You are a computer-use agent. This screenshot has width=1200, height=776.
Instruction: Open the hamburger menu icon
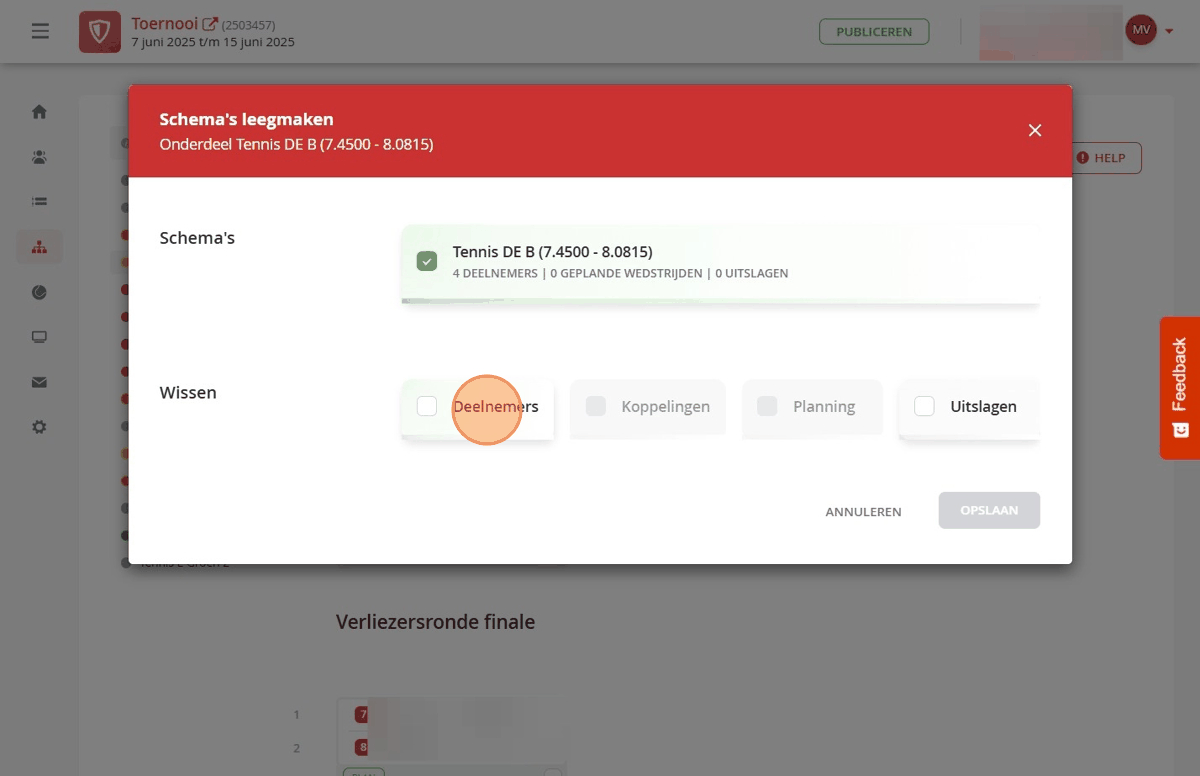[40, 32]
